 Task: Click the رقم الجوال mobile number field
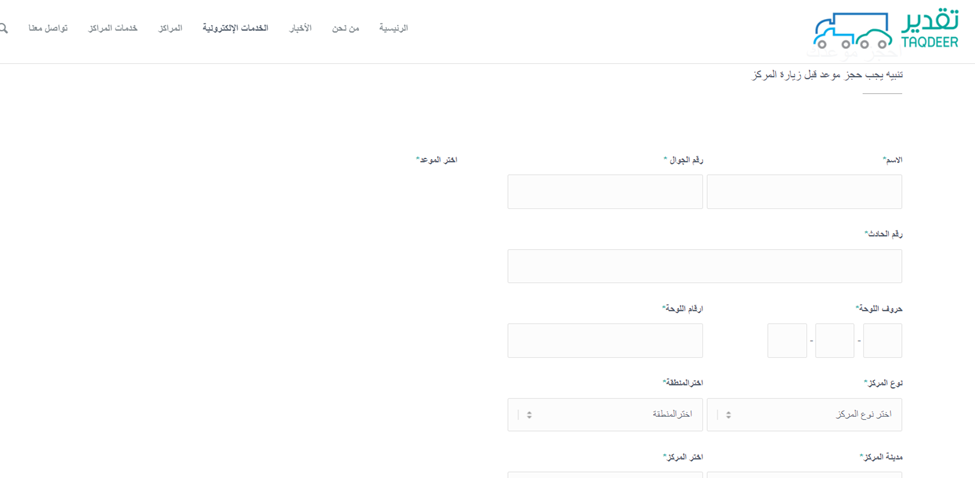pos(605,191)
